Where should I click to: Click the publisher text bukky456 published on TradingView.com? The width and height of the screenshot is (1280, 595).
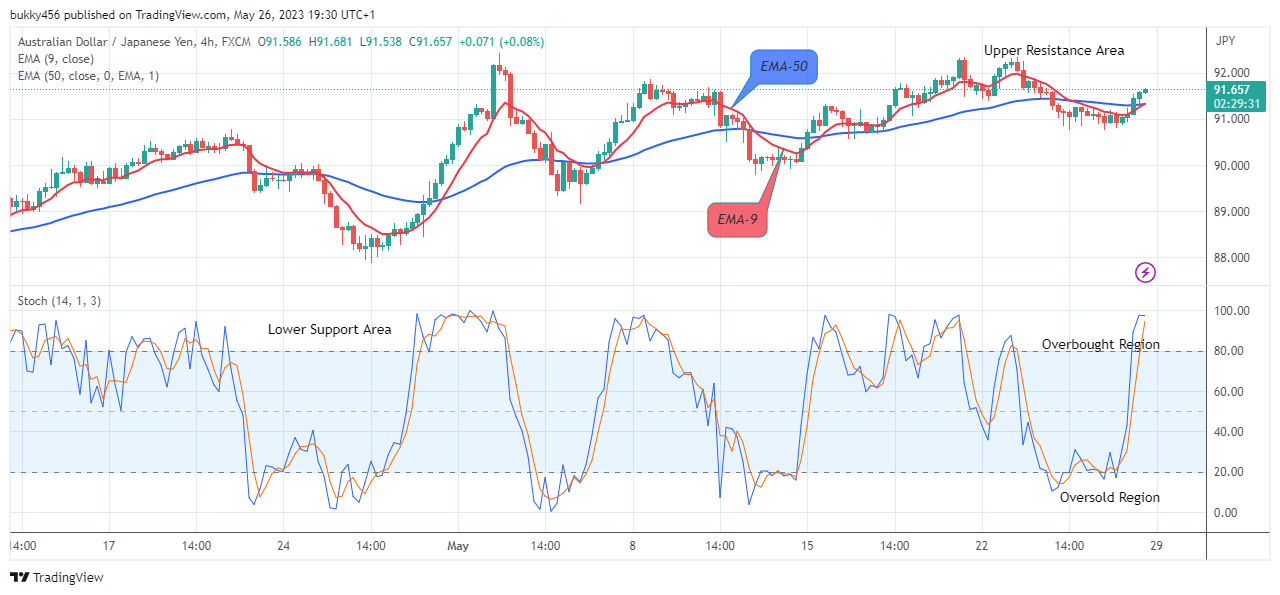(116, 15)
